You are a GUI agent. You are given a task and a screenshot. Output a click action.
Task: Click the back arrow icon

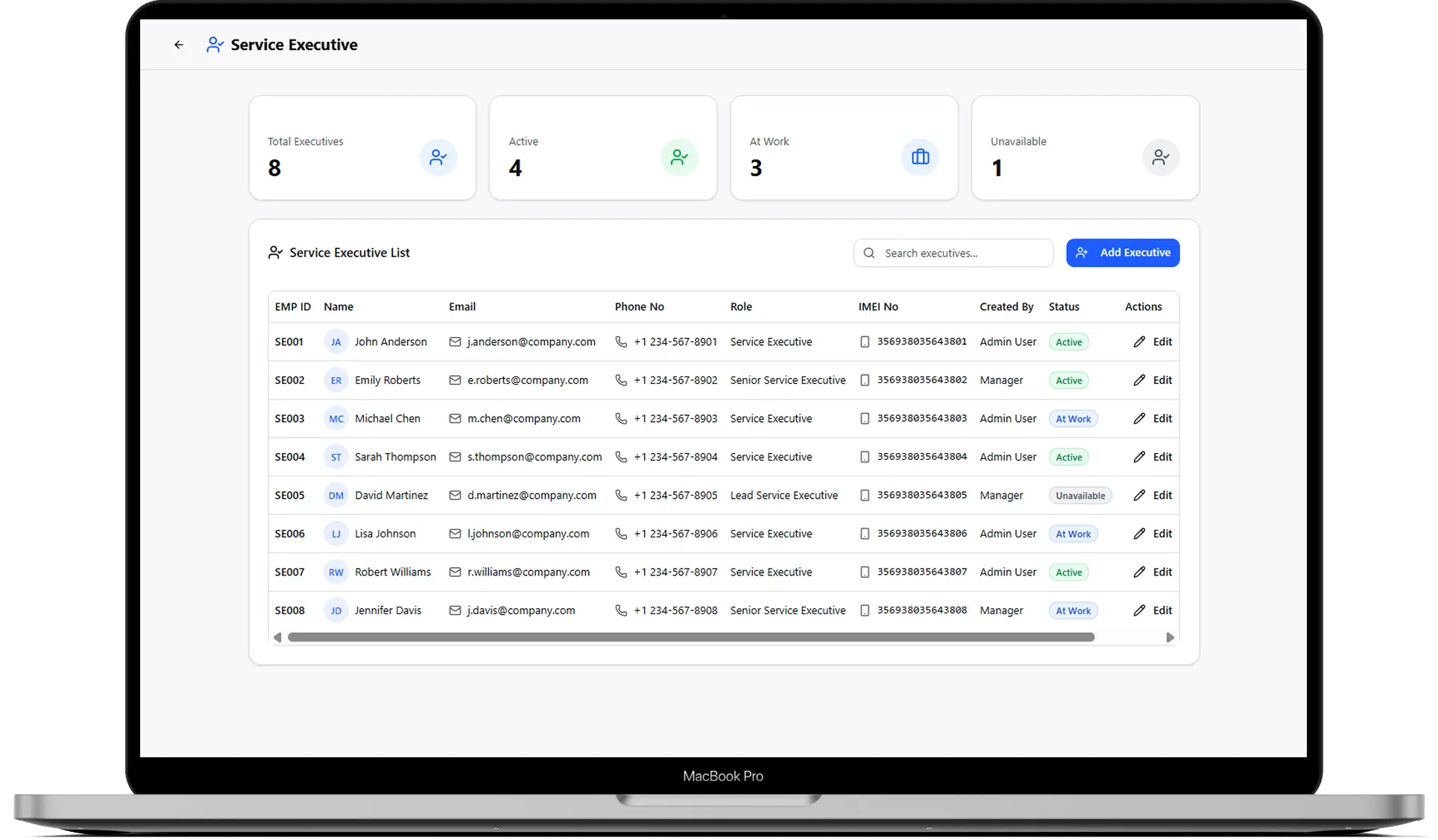[x=179, y=45]
